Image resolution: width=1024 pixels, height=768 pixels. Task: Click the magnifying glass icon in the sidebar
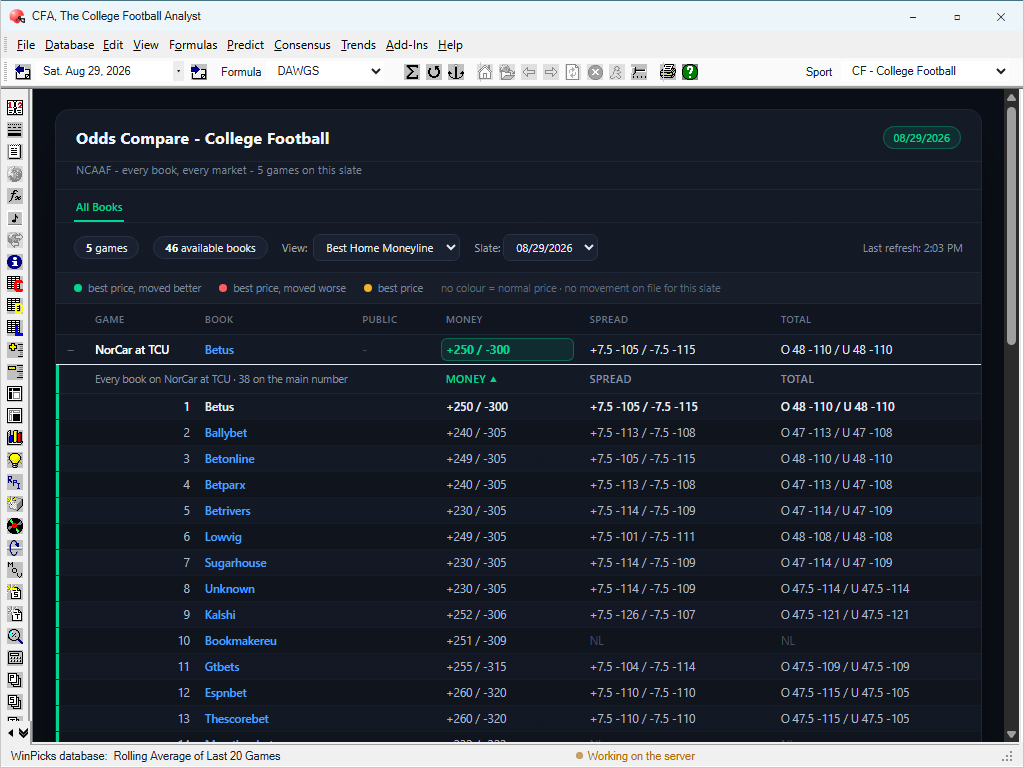[x=15, y=636]
